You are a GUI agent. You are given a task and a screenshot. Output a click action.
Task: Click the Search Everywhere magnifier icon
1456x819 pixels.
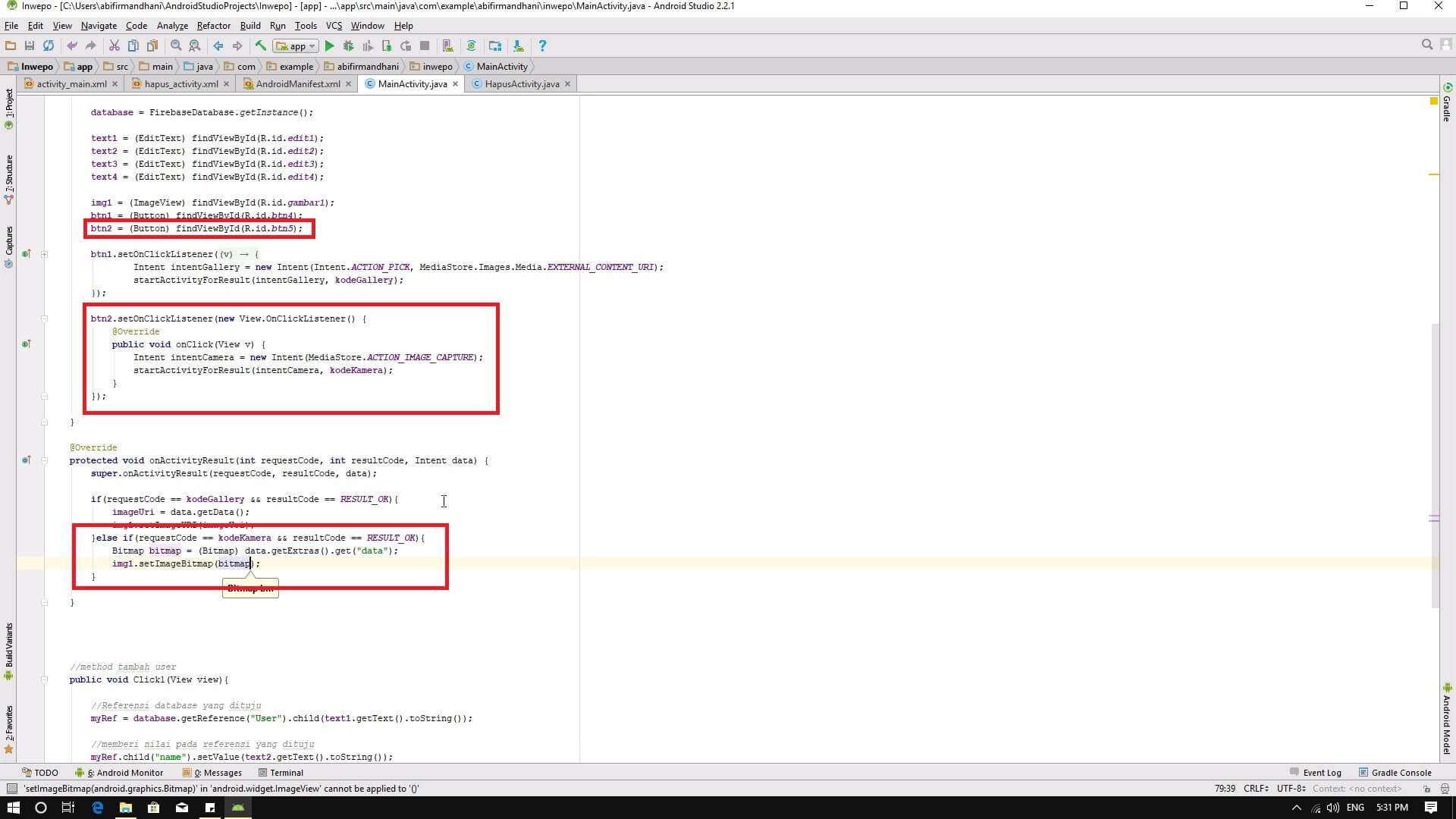coord(1426,45)
